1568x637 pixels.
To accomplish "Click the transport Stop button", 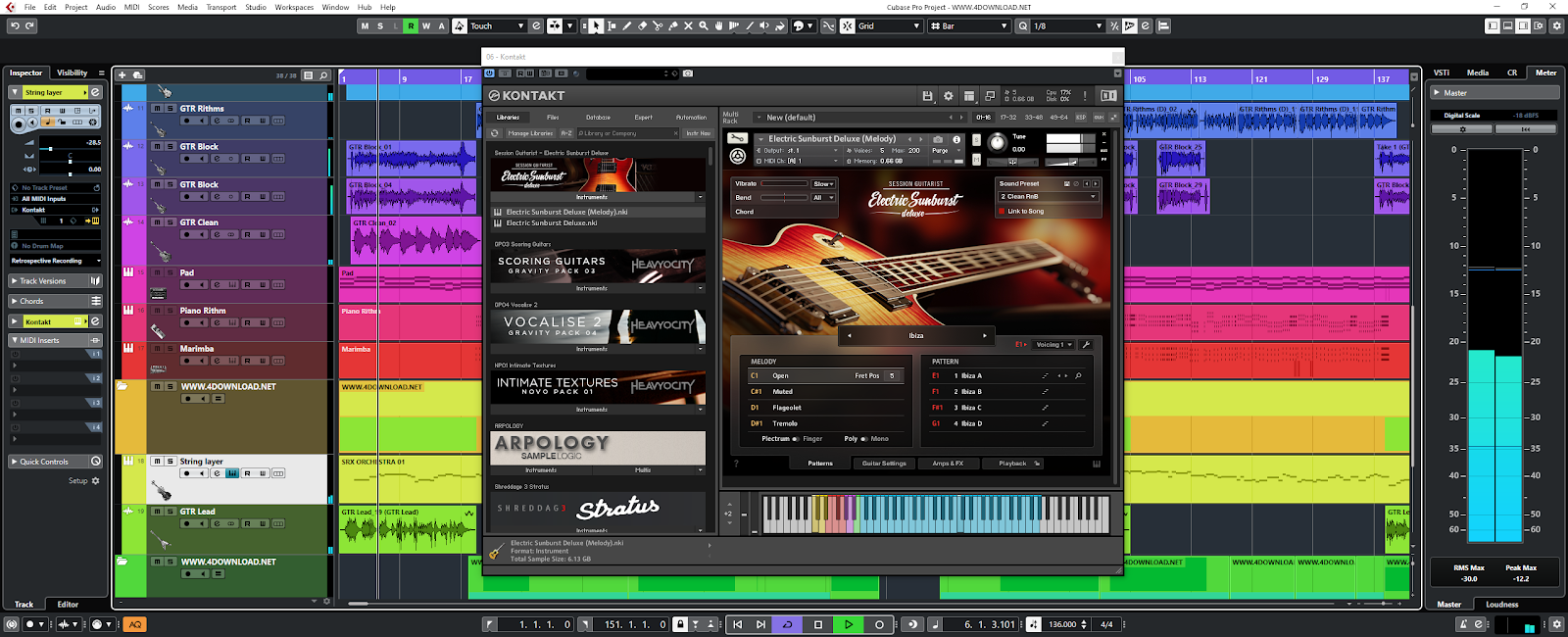I will pyautogui.click(x=818, y=624).
